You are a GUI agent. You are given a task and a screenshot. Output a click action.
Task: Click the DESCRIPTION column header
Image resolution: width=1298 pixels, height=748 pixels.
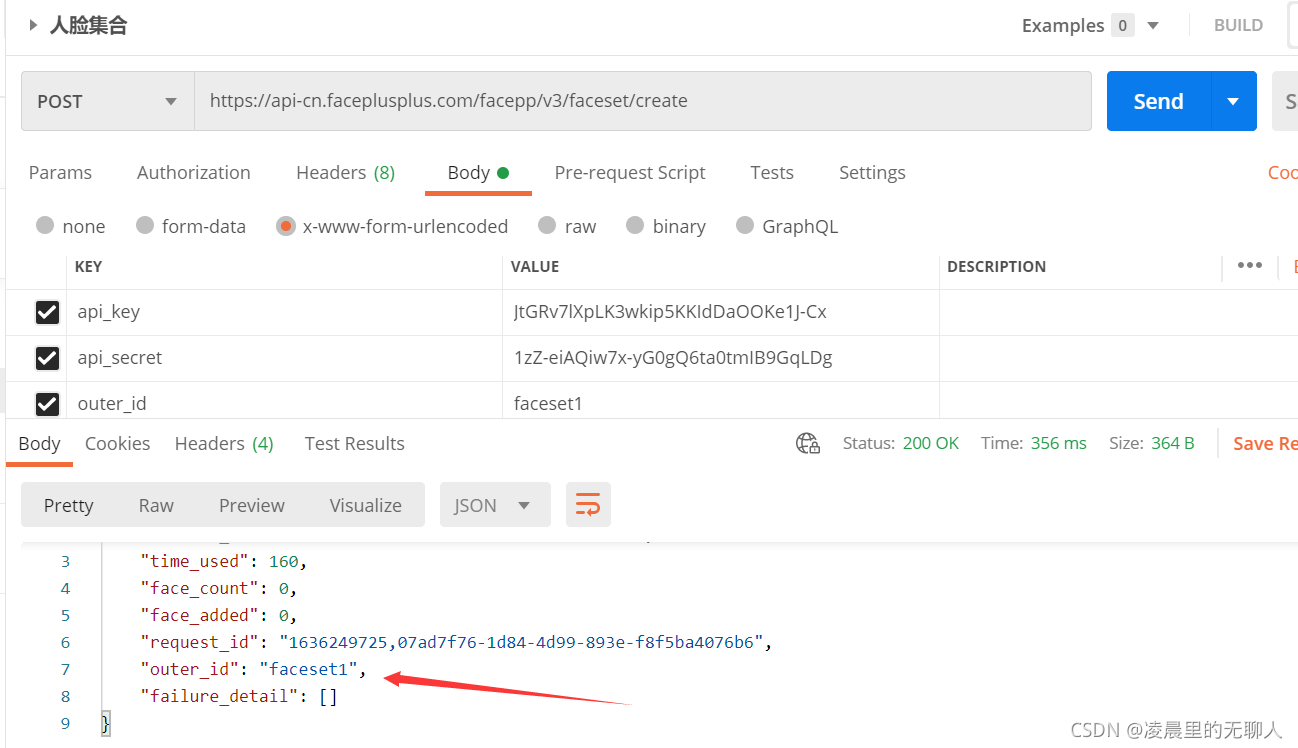(996, 267)
